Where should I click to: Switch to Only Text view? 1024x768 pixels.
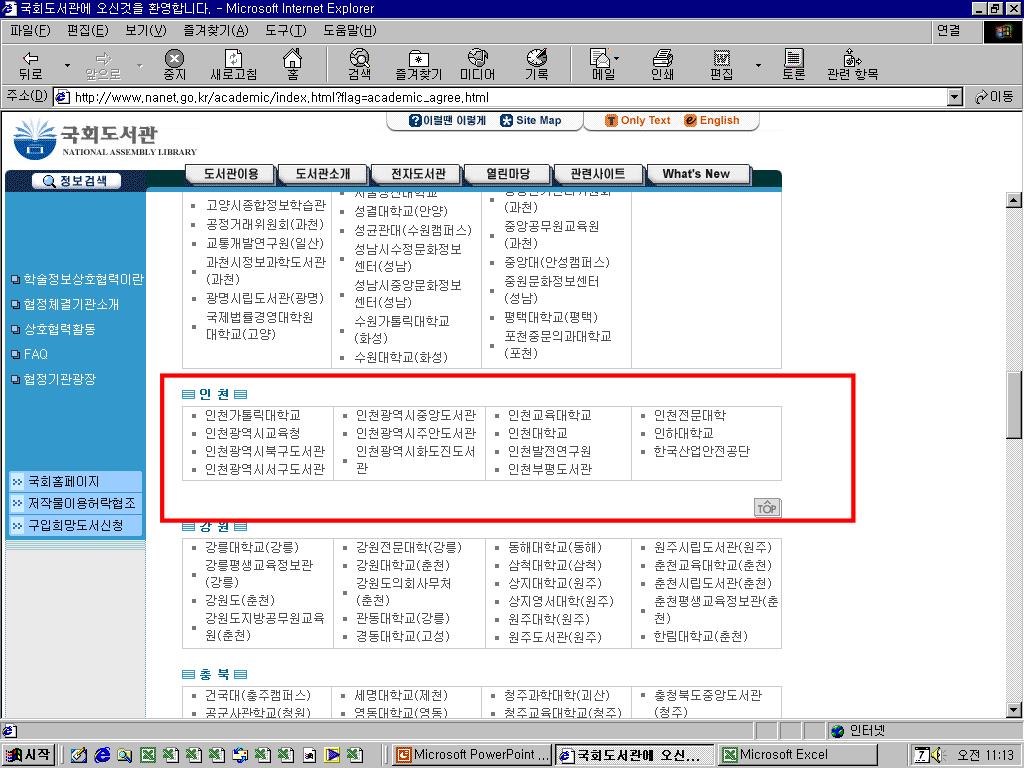[x=638, y=120]
